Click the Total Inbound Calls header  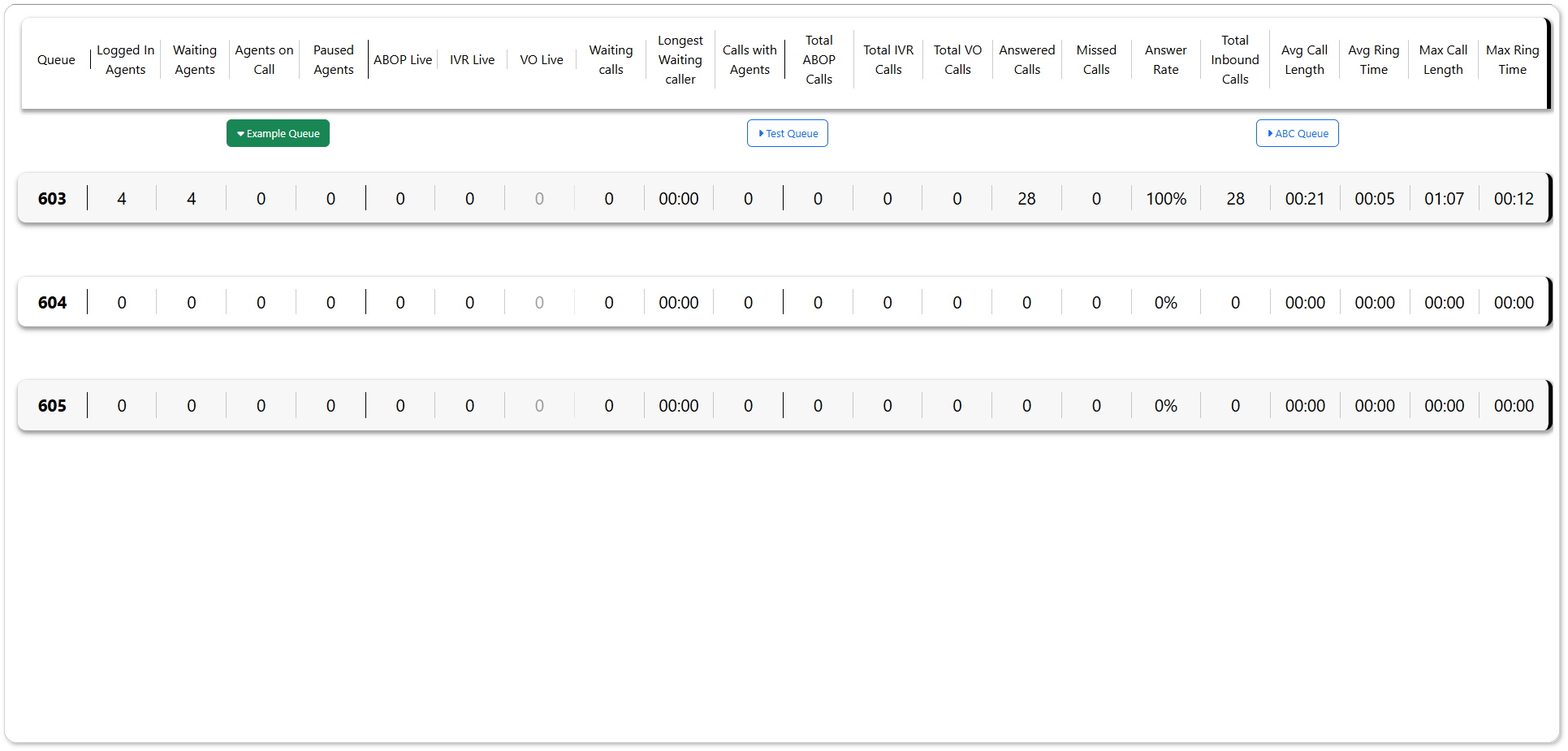tap(1234, 60)
